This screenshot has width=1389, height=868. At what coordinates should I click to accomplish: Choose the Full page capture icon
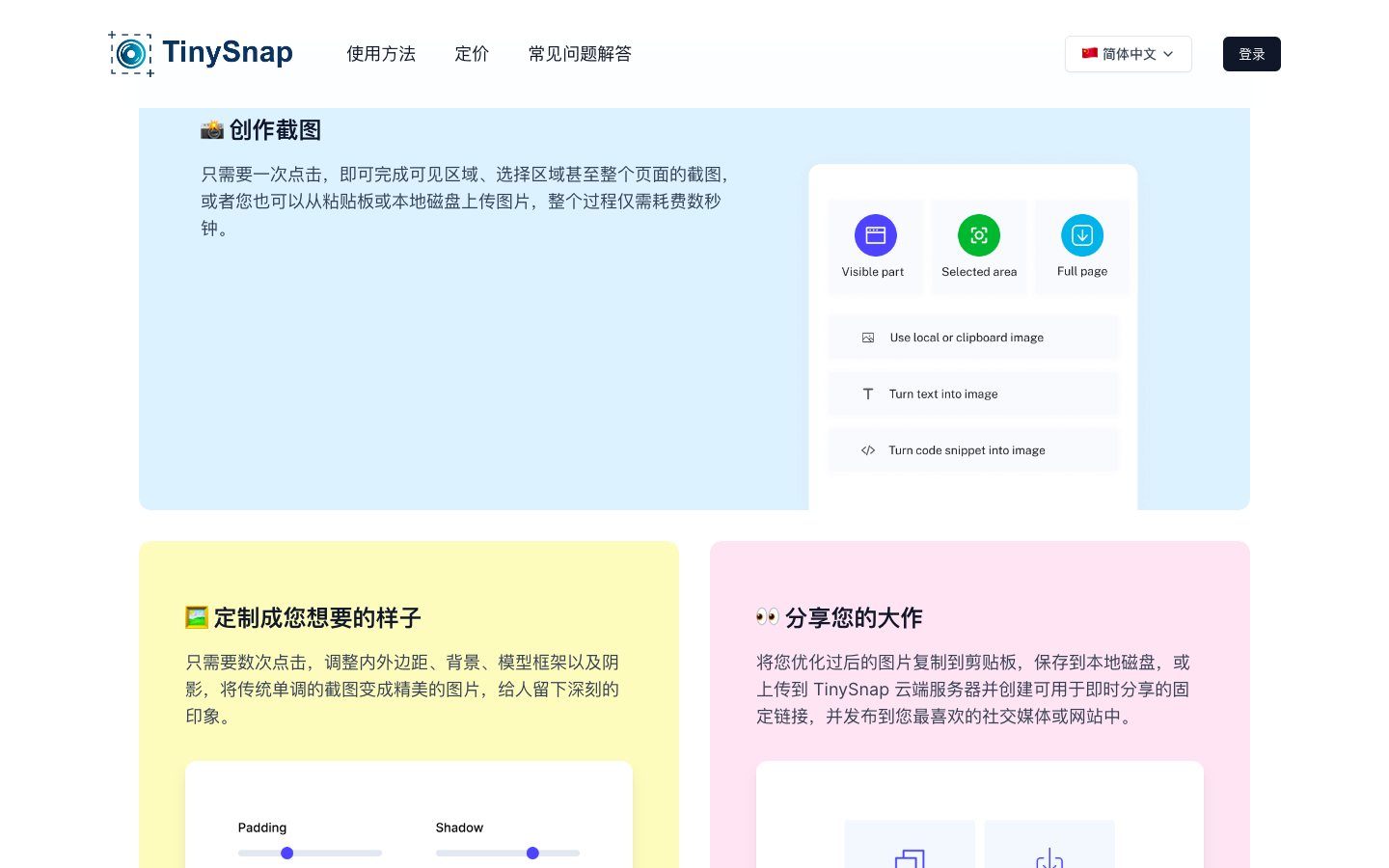click(x=1082, y=234)
